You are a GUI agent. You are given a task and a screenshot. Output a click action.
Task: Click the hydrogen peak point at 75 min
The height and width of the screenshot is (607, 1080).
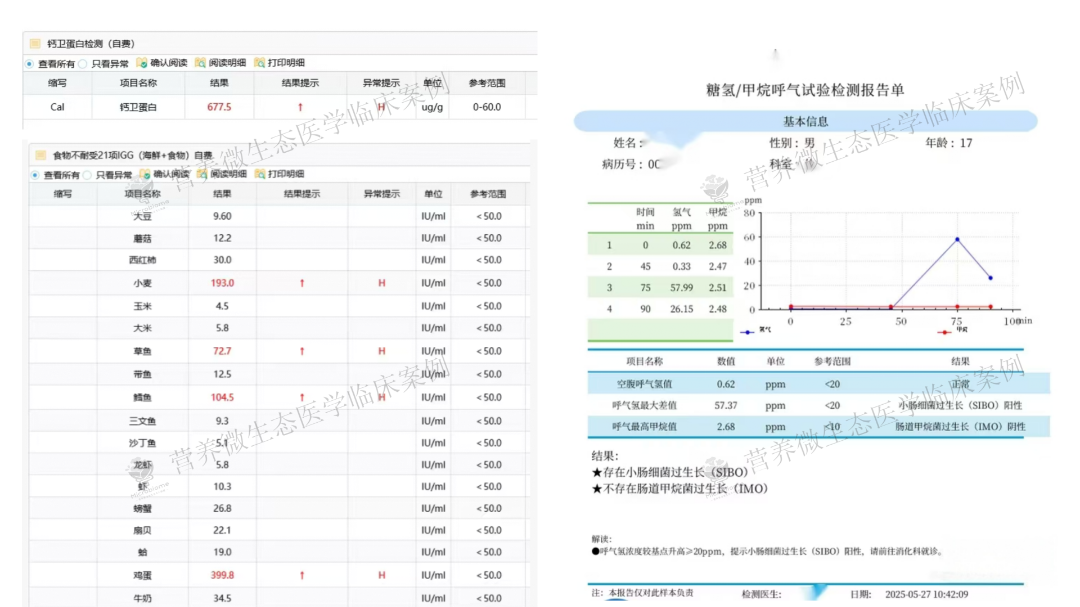[x=957, y=240]
